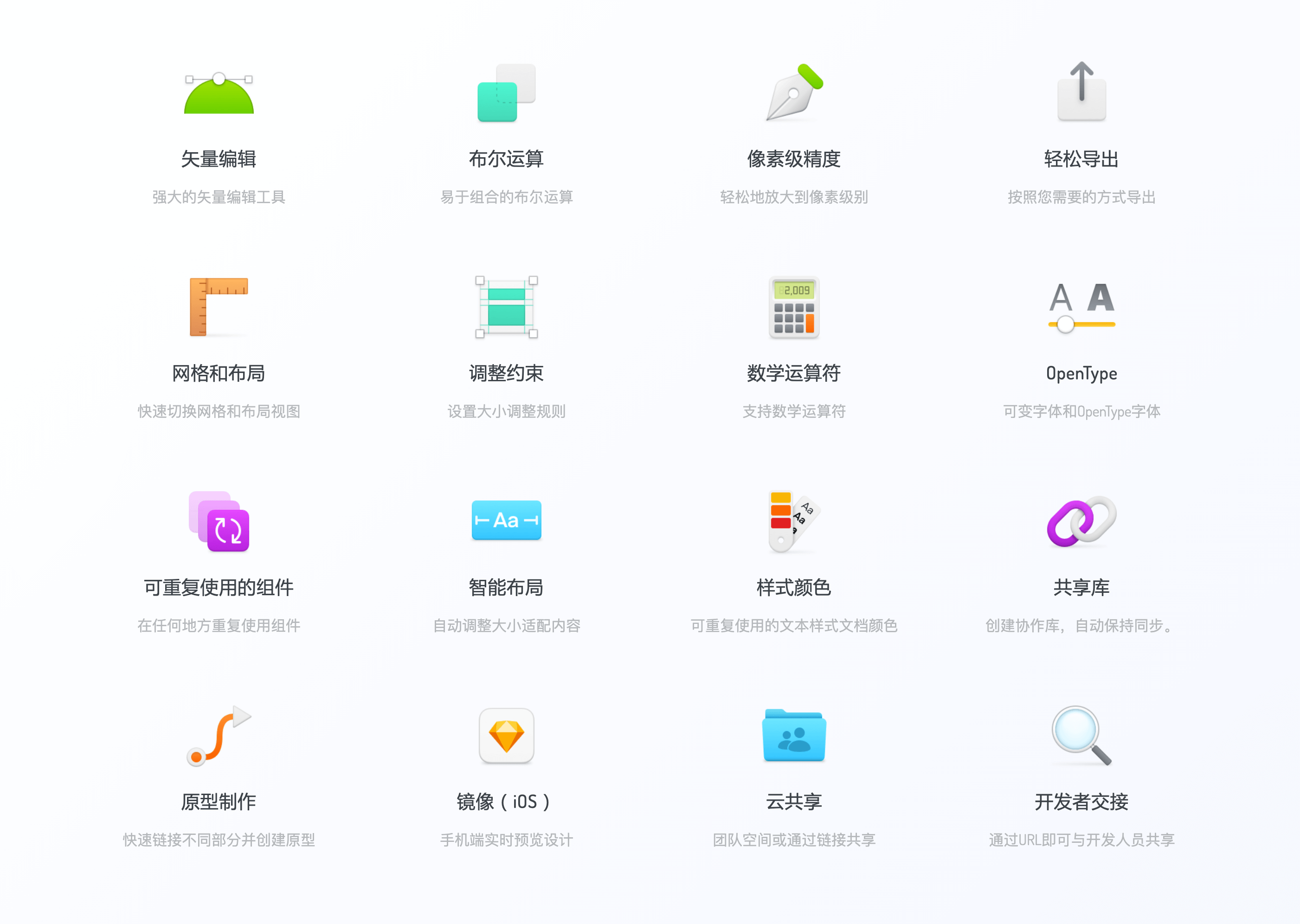Click description 快速链接不同部分并创建原型

click(x=219, y=840)
